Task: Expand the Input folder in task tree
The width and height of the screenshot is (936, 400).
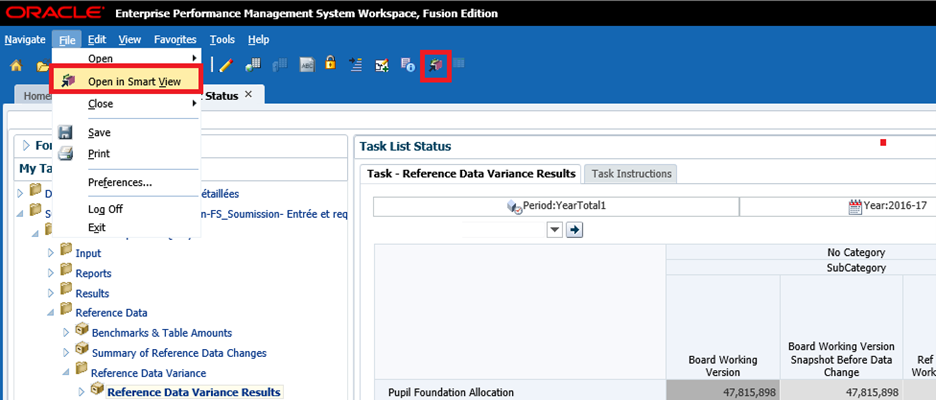Action: [52, 253]
